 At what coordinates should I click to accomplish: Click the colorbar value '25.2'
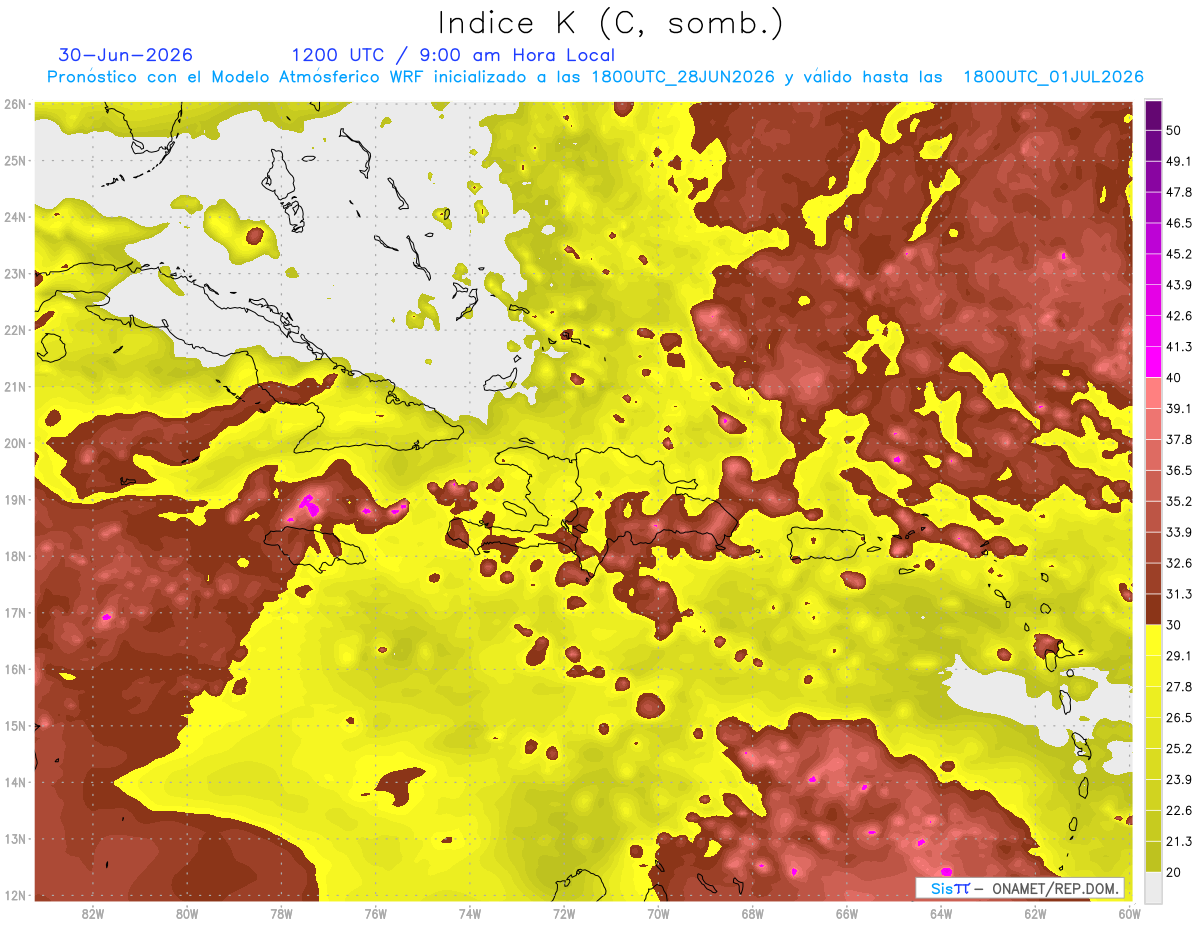pyautogui.click(x=1179, y=749)
